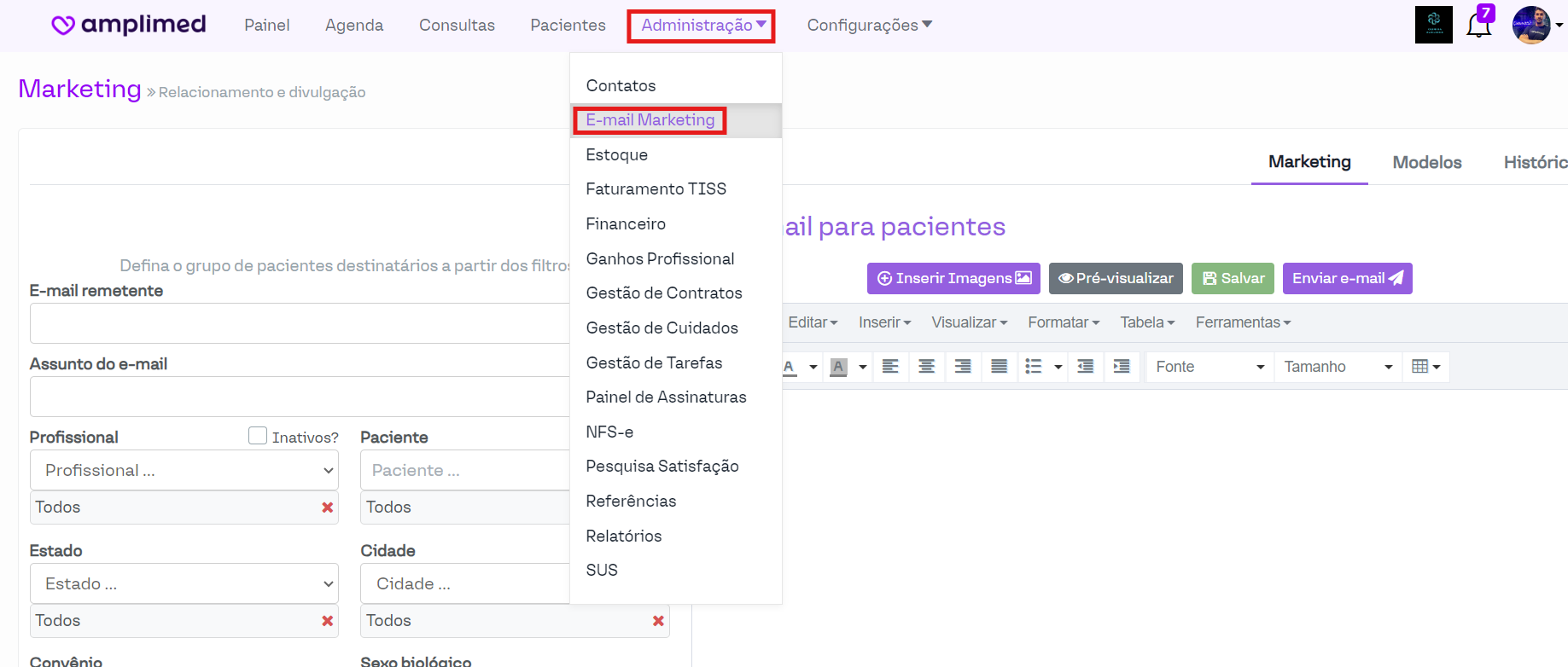
Task: Click the Enviar e-mail button
Action: pyautogui.click(x=1347, y=278)
